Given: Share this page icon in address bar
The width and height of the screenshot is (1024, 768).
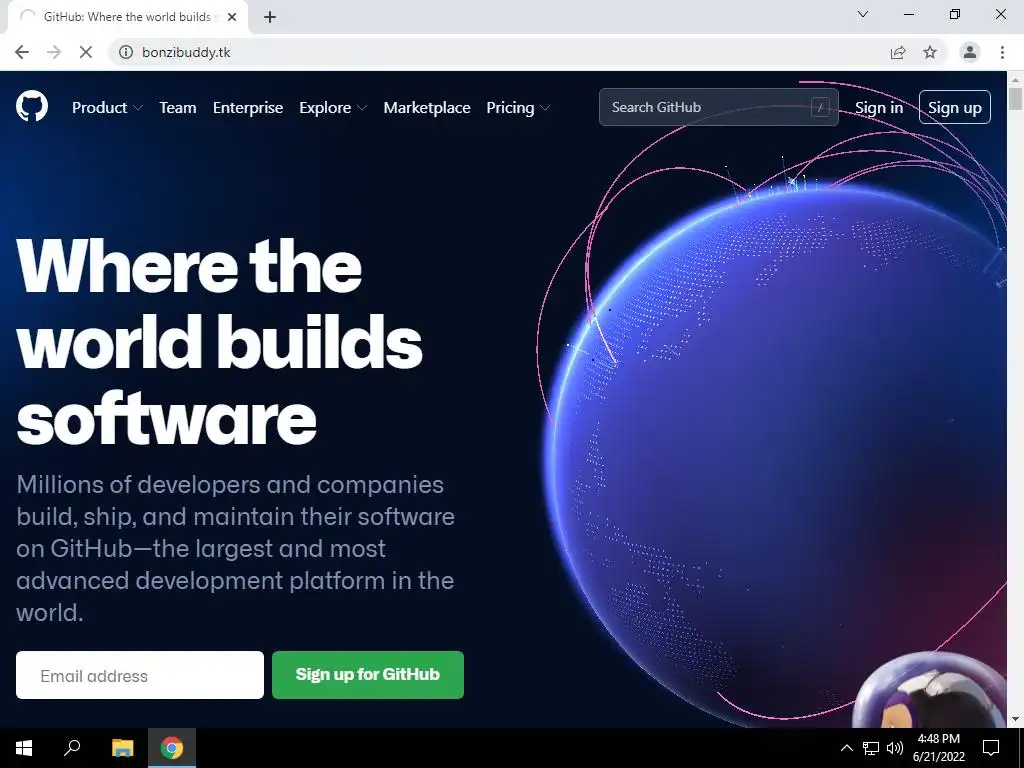Looking at the screenshot, I should tap(898, 52).
